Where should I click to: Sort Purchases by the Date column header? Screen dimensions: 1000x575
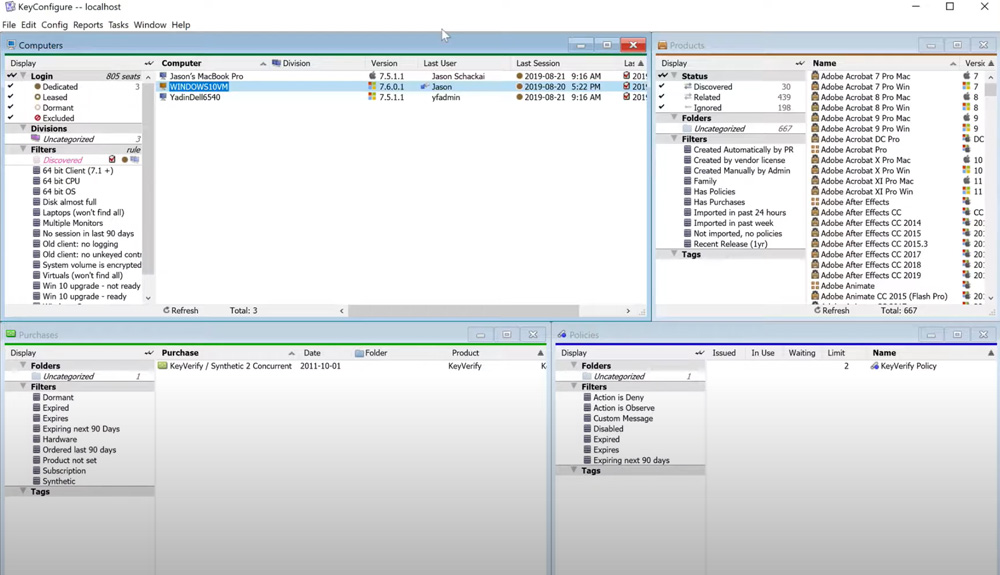[x=312, y=353]
